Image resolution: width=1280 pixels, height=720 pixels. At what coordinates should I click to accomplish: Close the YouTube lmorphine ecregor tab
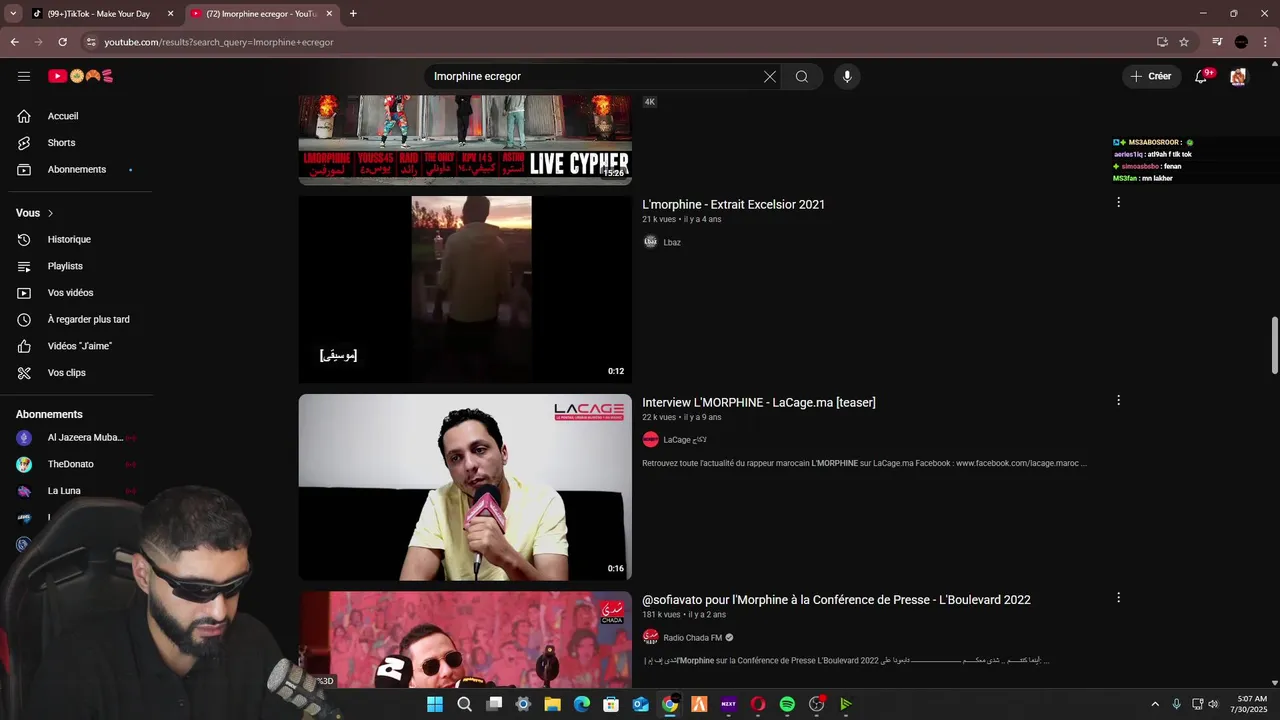point(329,14)
